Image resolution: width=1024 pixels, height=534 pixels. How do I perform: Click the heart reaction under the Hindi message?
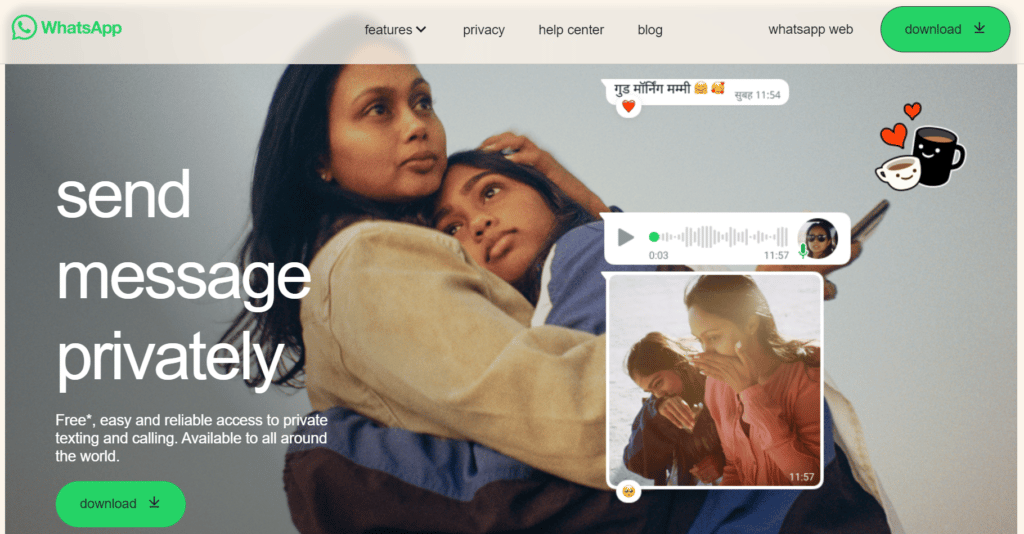pos(628,106)
